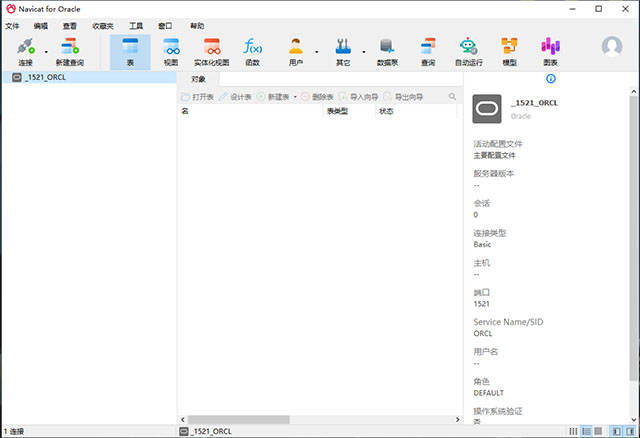Click the Navicat logo in the title bar
Screen dimensions: 640x438
(x=11, y=9)
